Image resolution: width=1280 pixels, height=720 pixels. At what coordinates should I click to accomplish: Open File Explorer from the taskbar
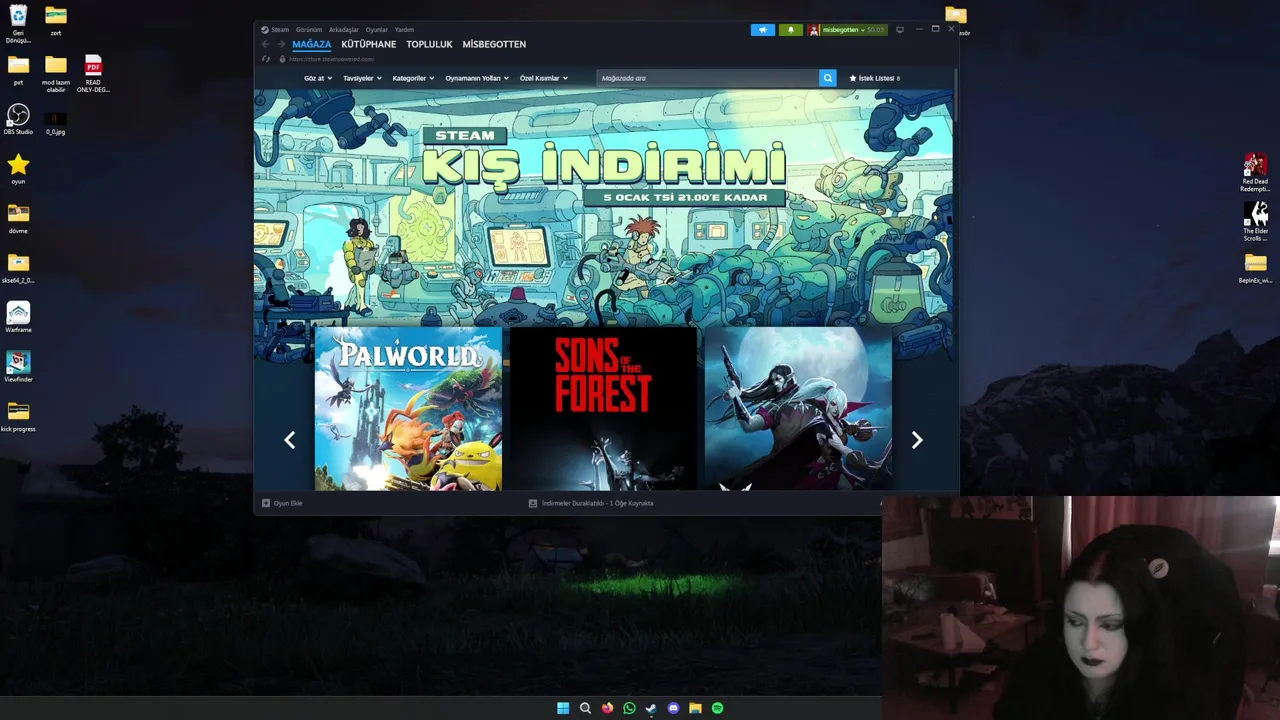click(x=695, y=708)
